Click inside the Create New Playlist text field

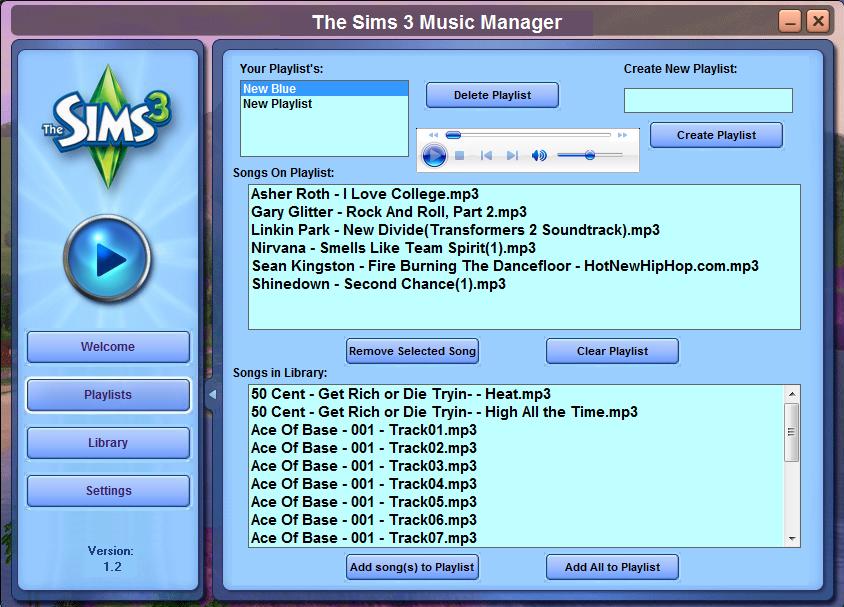(x=708, y=100)
